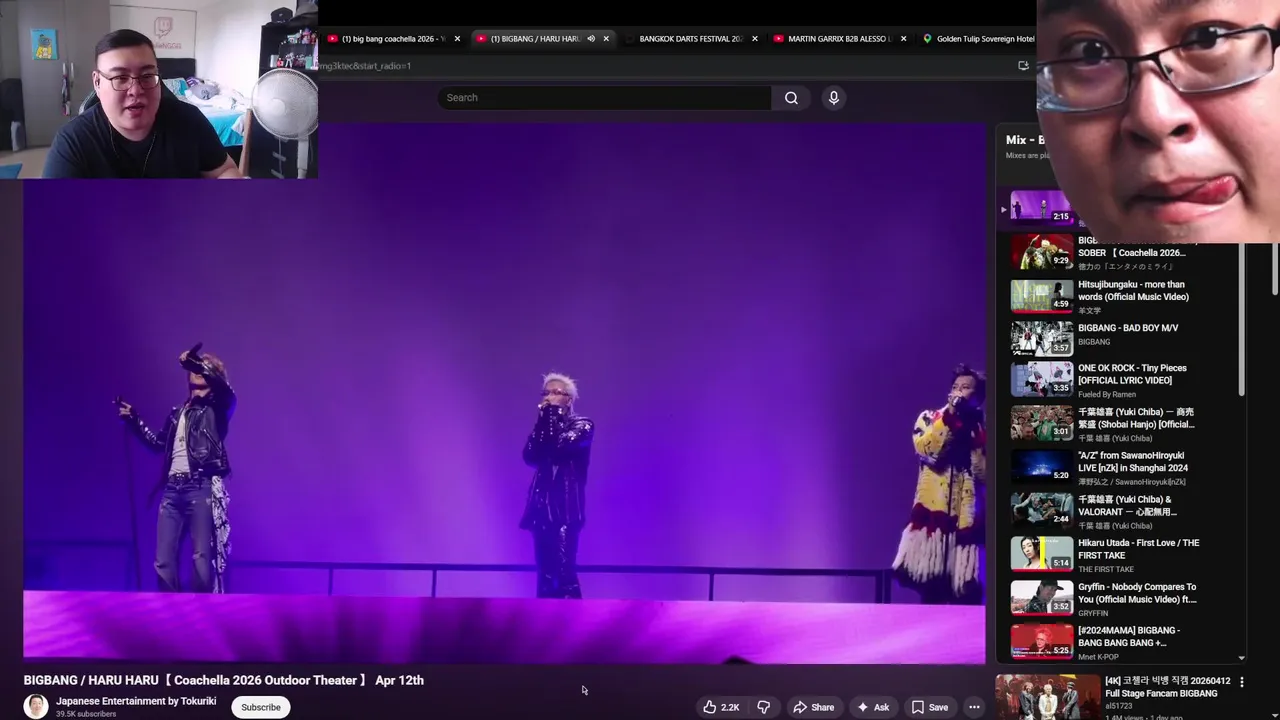
Task: Open Gryffin Nobody Compares To You thumbnail
Action: tap(1041, 598)
